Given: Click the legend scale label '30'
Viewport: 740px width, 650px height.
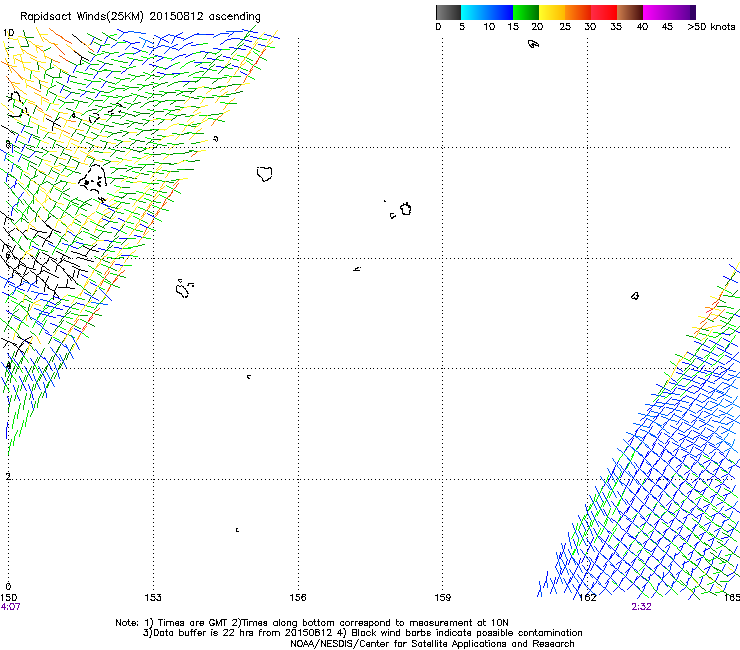Looking at the screenshot, I should (x=590, y=27).
